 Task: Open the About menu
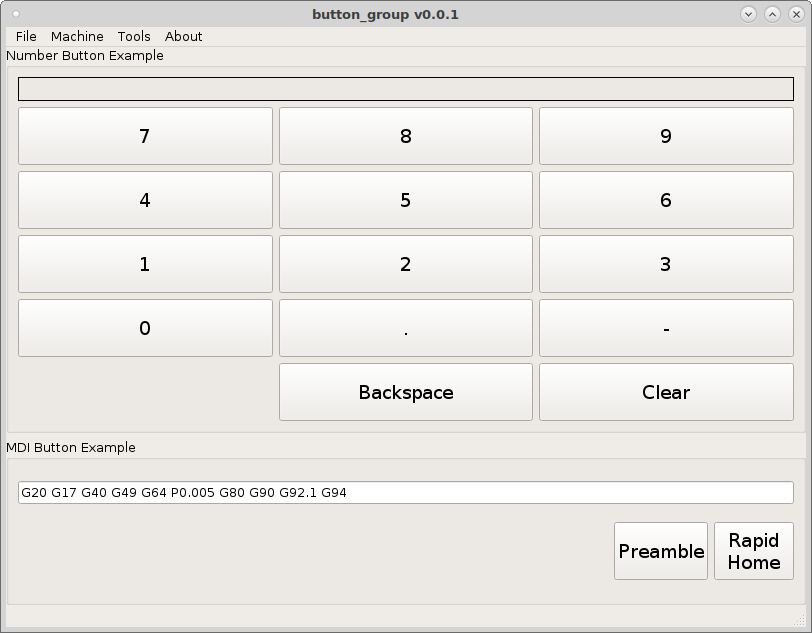tap(183, 36)
